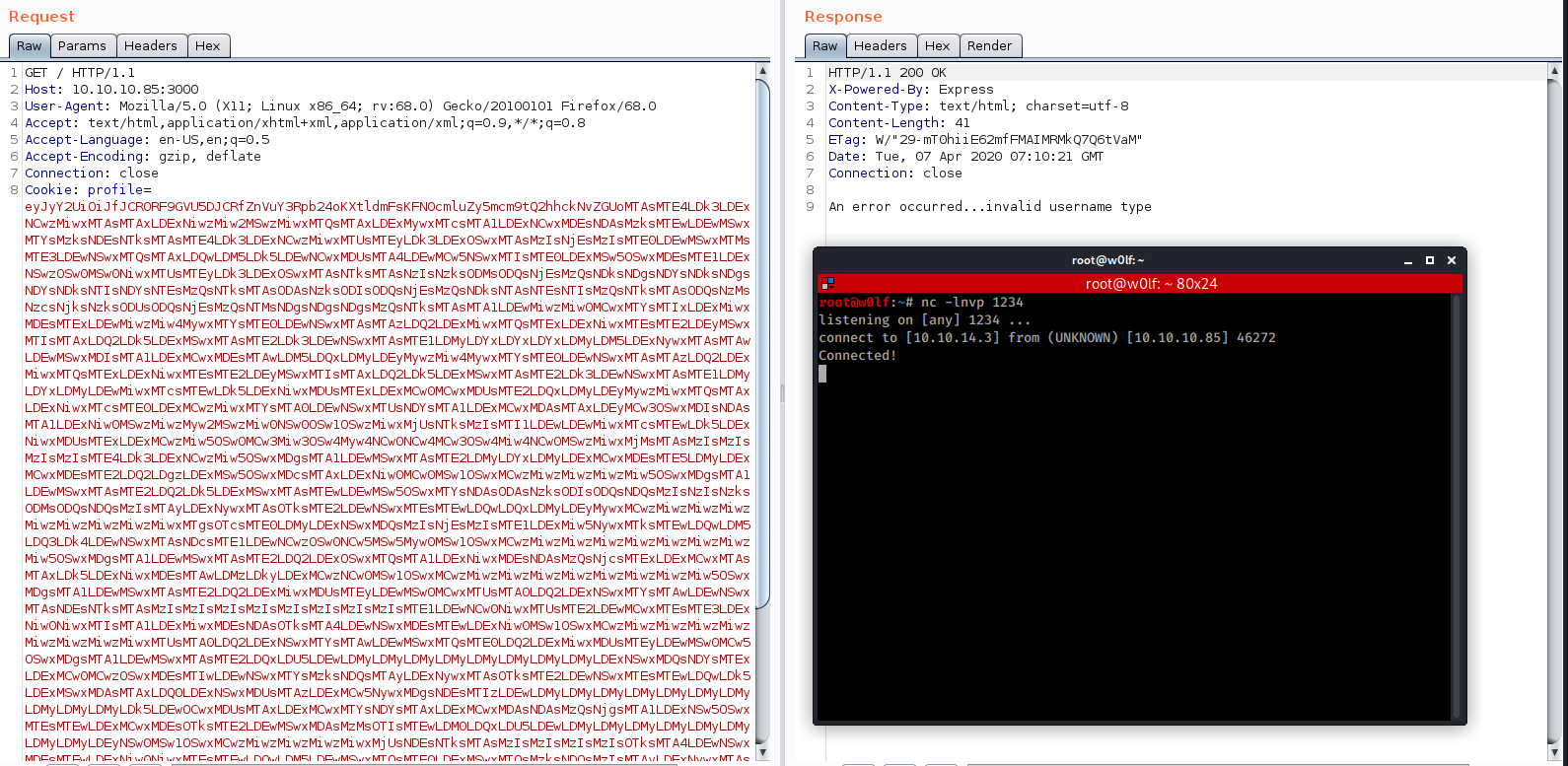
Task: Click the request pane scroll-up arrow
Action: (x=762, y=71)
